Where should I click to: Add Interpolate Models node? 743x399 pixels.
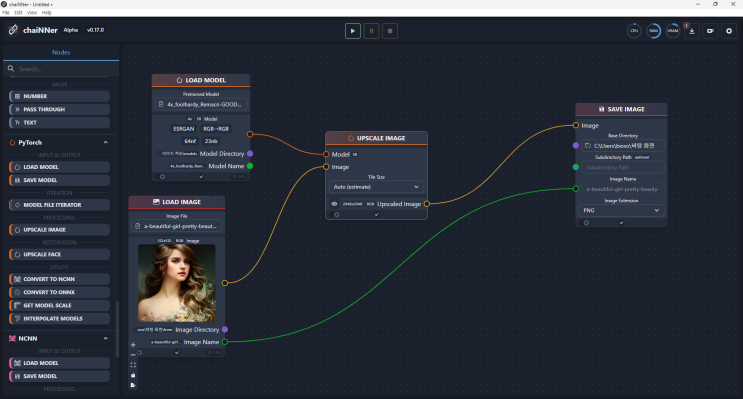click(59, 319)
